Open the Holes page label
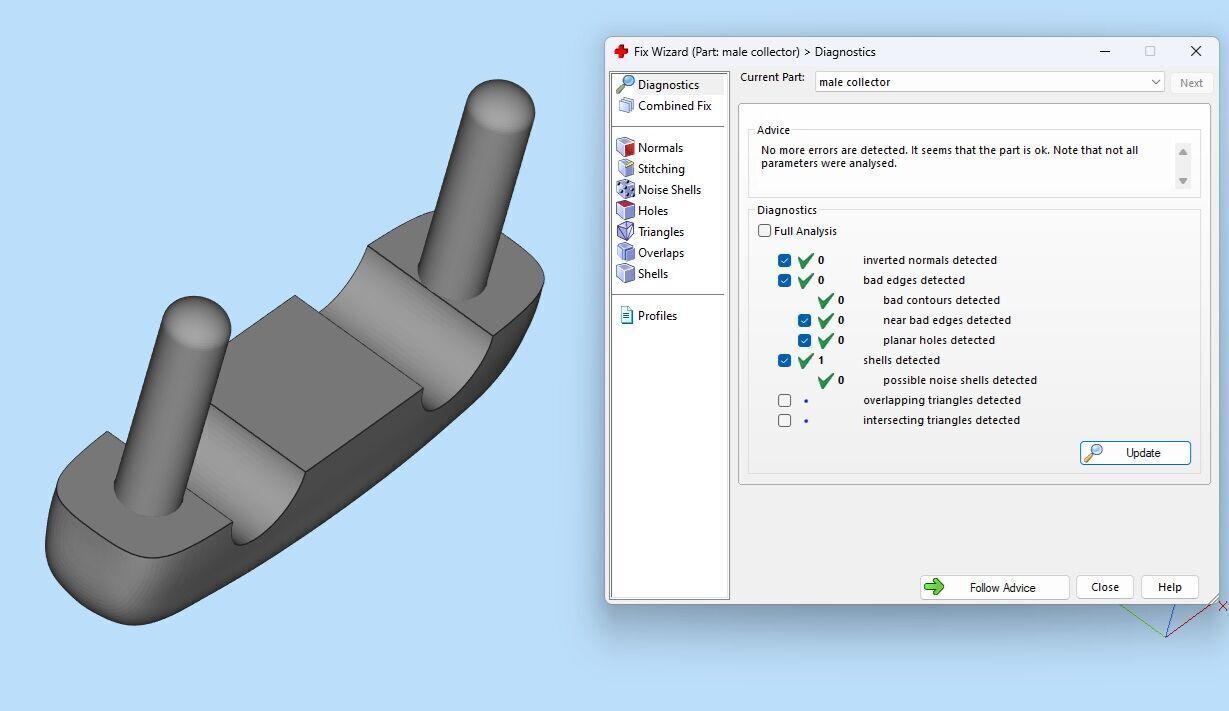Viewport: 1229px width, 711px height. [x=653, y=211]
